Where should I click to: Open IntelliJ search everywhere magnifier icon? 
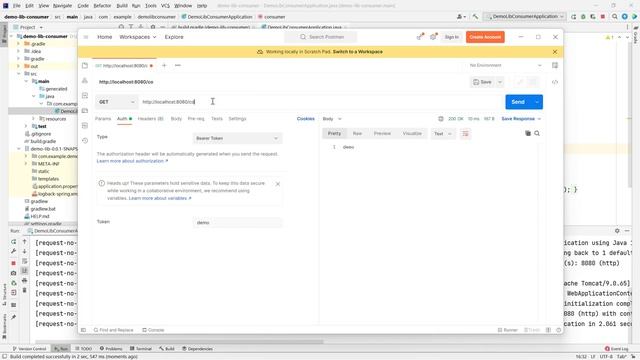614,17
